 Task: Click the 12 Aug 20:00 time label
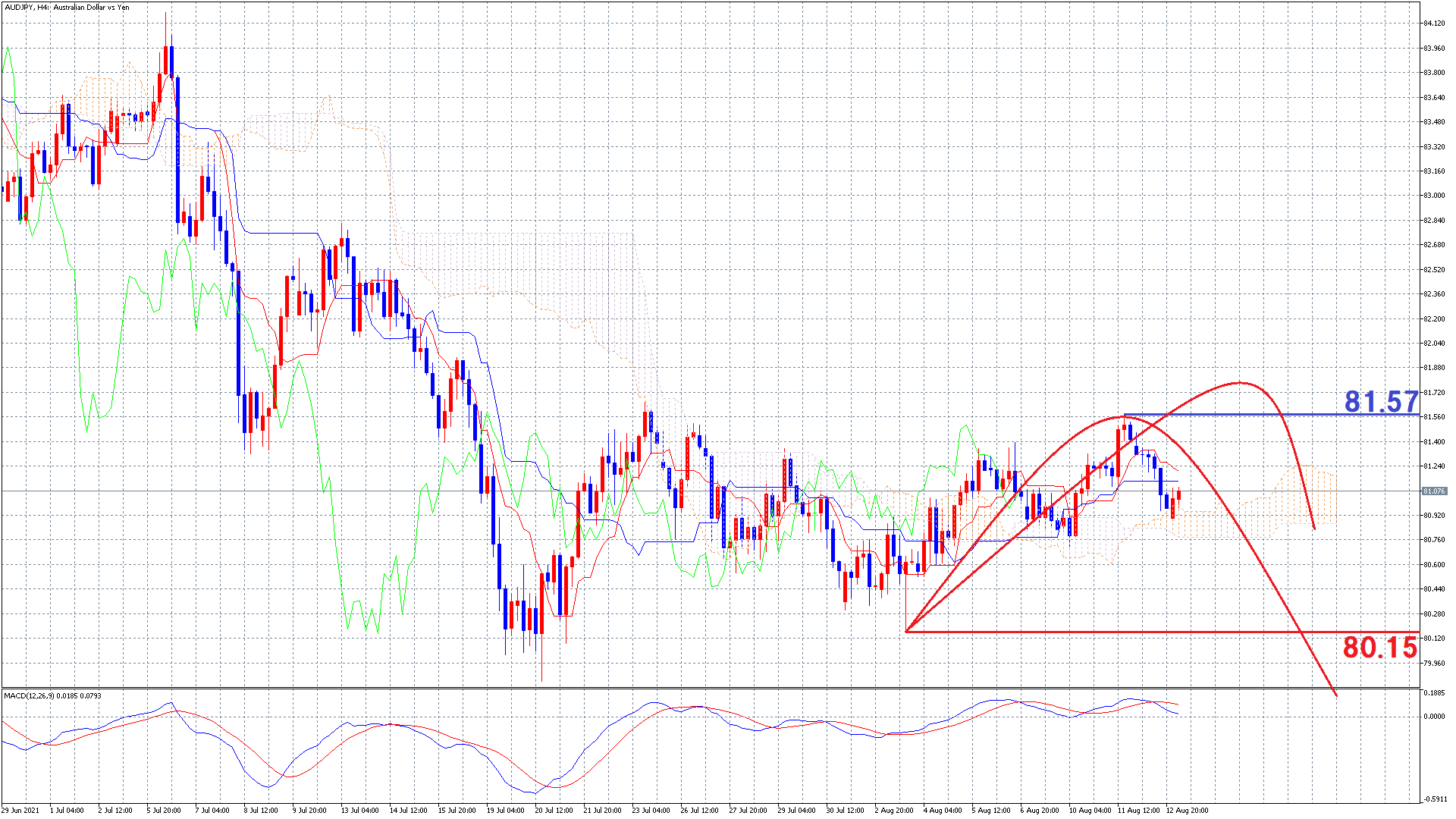click(1187, 810)
